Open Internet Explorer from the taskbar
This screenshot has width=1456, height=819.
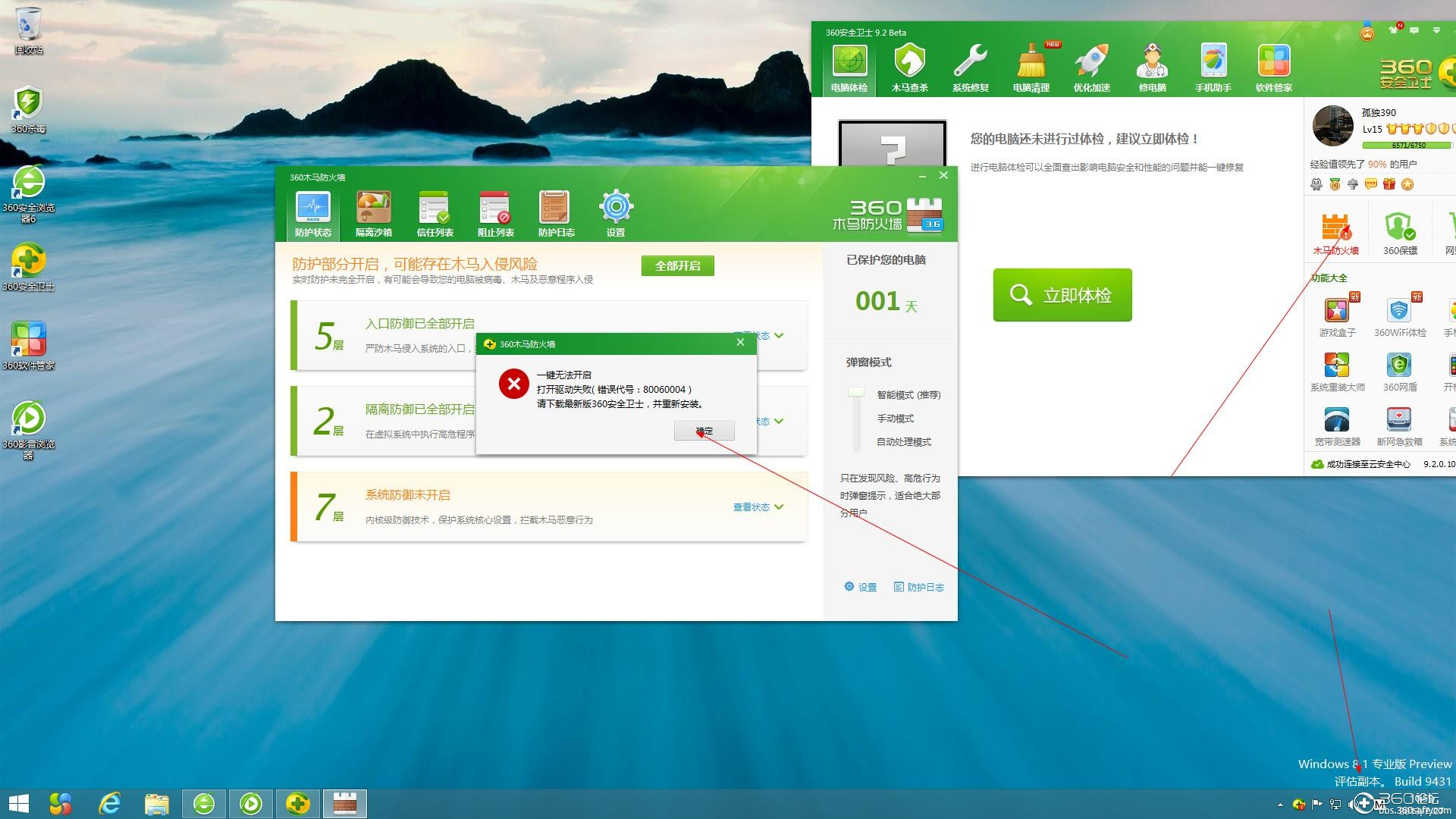[110, 803]
